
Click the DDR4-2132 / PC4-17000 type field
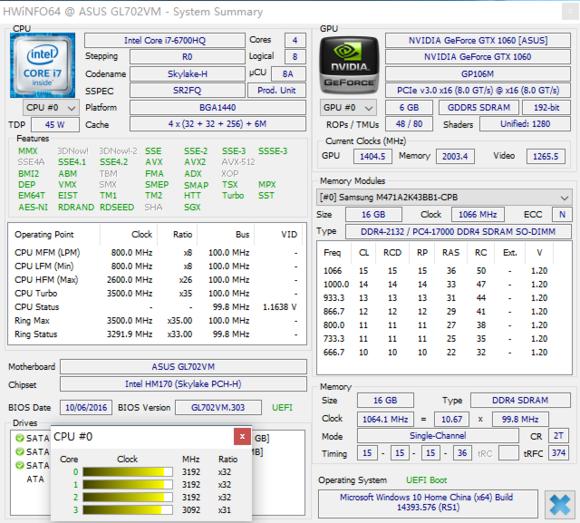click(x=458, y=232)
